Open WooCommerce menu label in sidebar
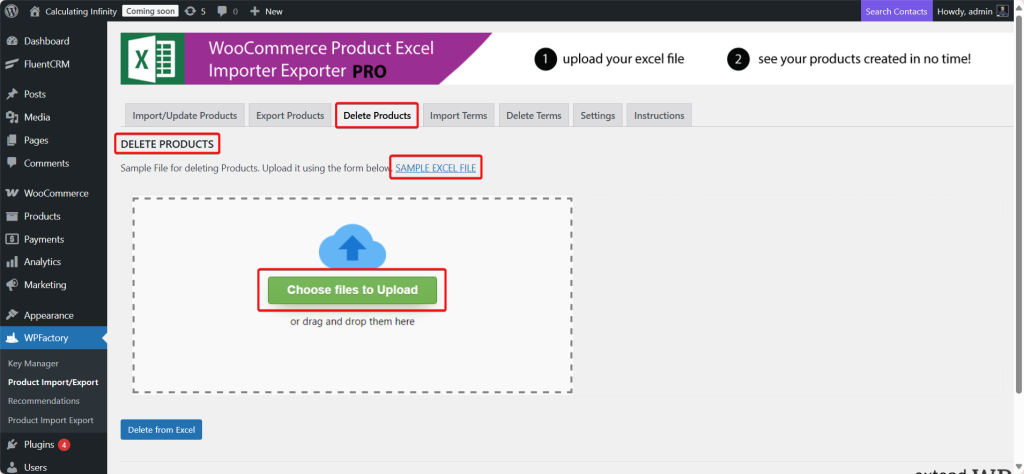This screenshot has width=1024, height=474. [56, 193]
